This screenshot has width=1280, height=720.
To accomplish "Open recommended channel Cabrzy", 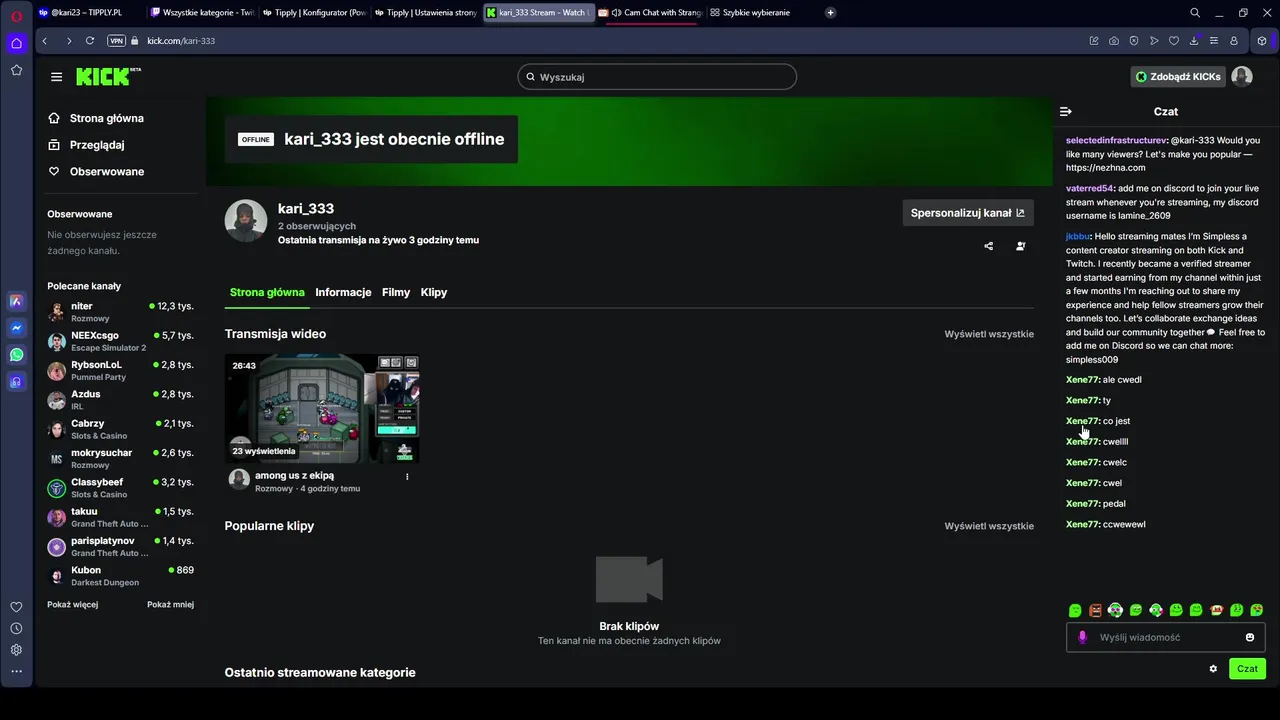I will (120, 429).
